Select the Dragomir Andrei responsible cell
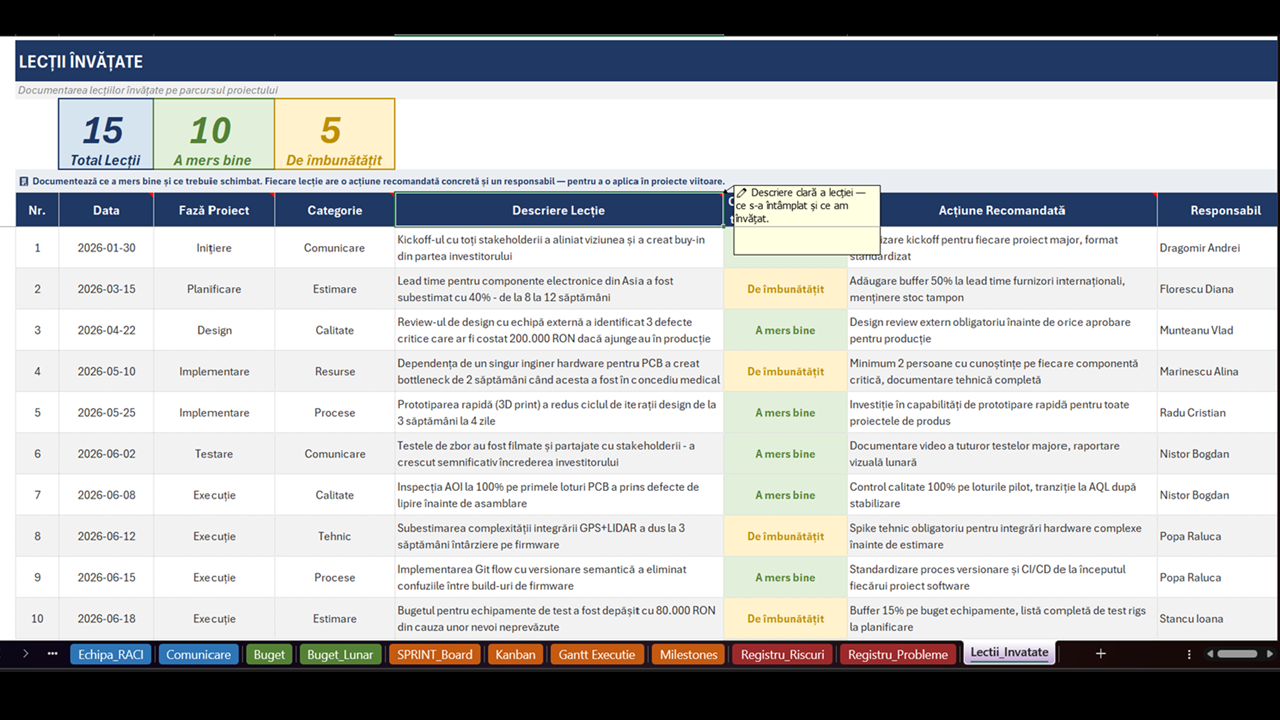The height and width of the screenshot is (720, 1280). [x=1218, y=248]
